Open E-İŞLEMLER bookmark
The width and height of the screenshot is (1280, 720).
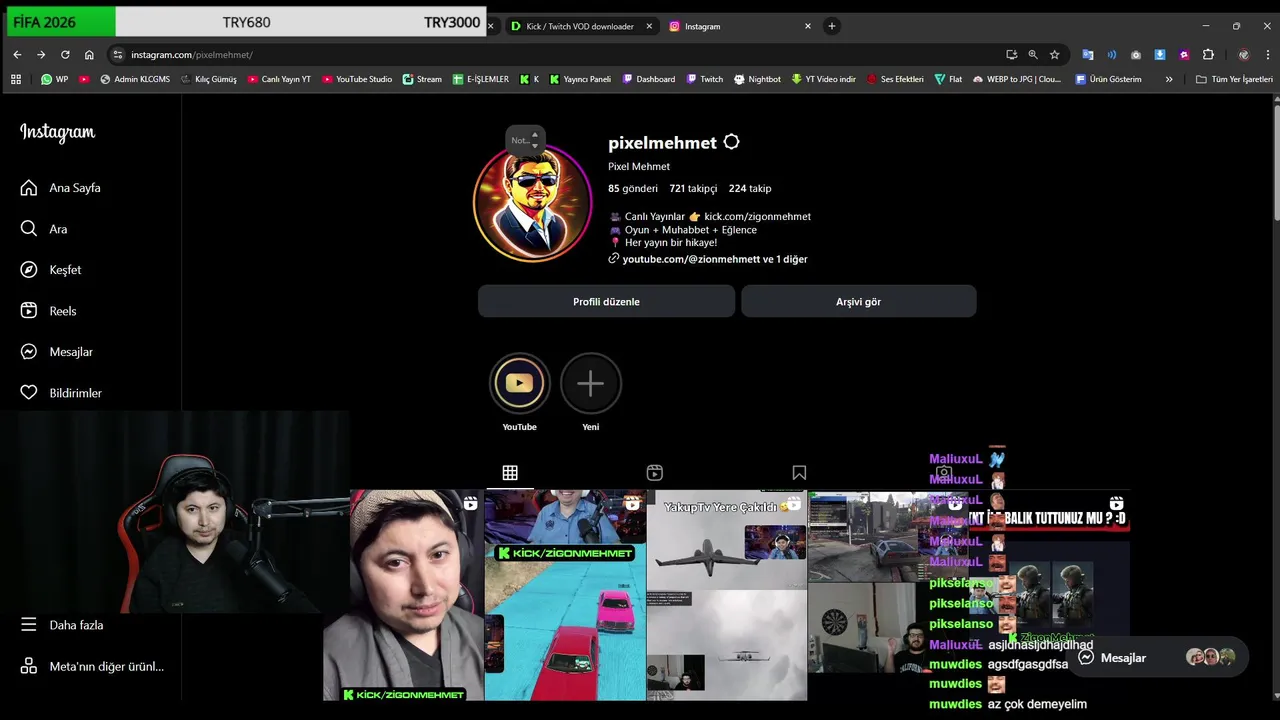point(481,79)
